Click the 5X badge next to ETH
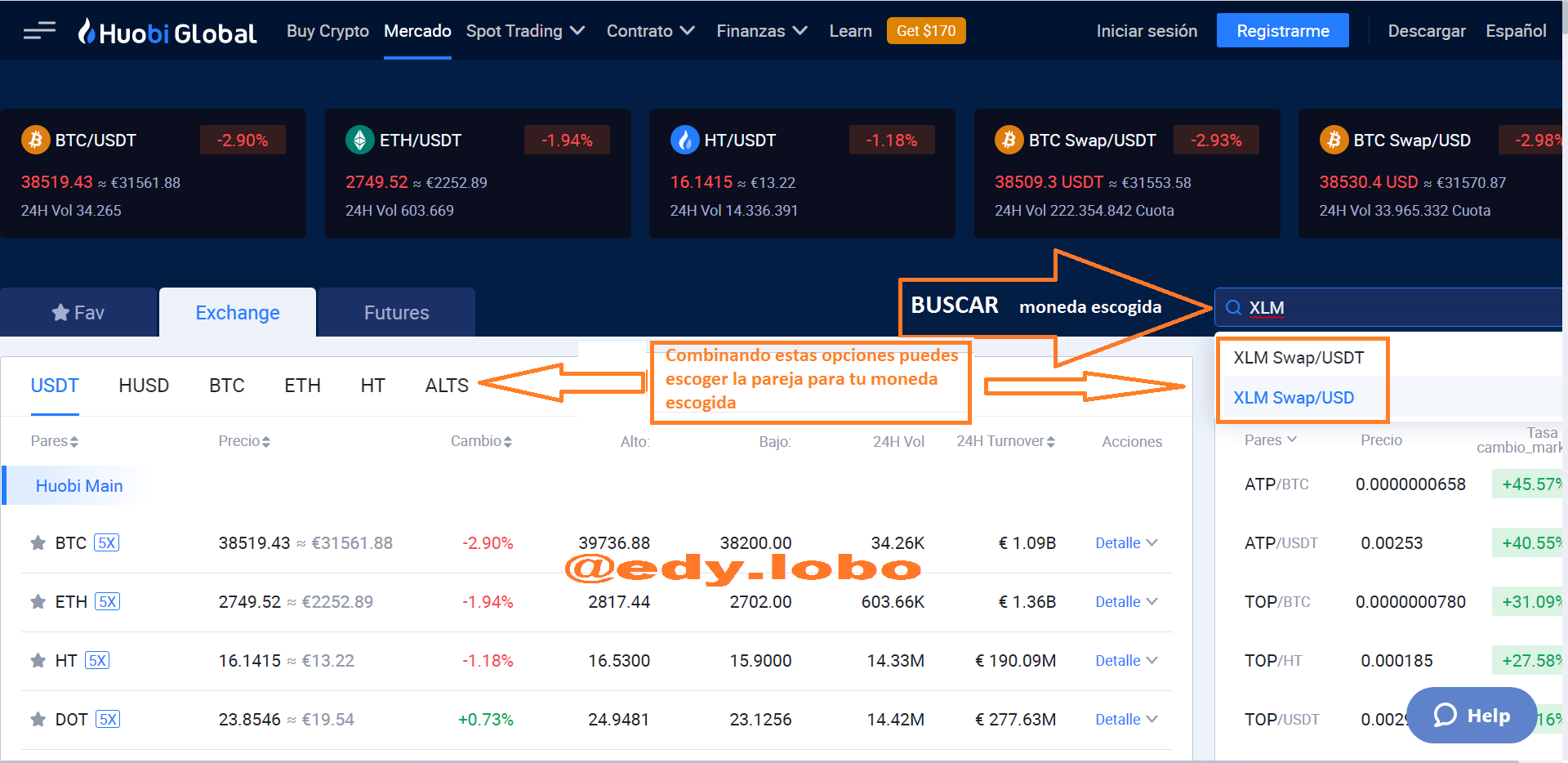Viewport: 1568px width, 763px height. 107,601
